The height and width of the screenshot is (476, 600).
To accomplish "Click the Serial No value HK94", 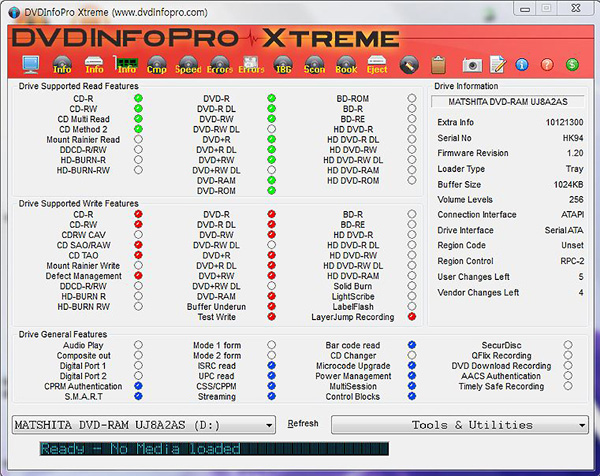I will coord(573,138).
